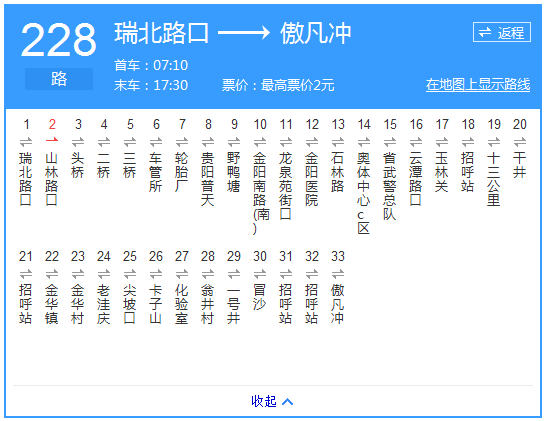Click the transfer arrows icon under stop 20

(520, 142)
